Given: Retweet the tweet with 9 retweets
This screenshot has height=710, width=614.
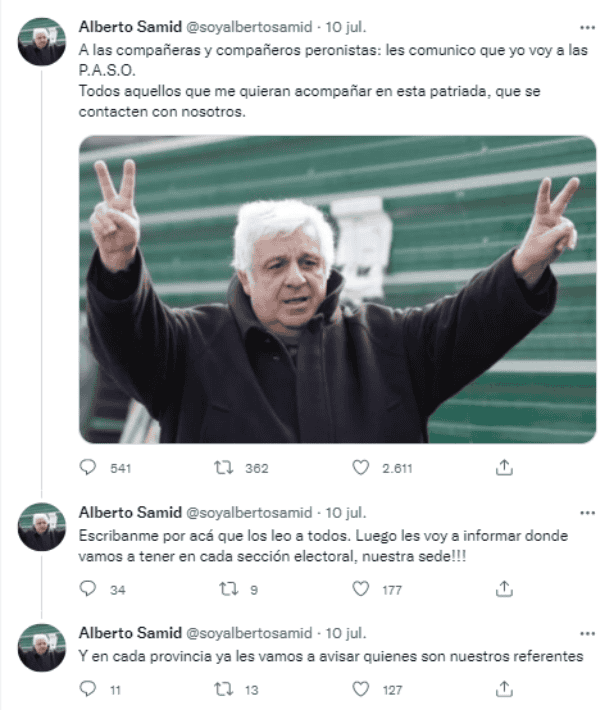Looking at the screenshot, I should pyautogui.click(x=228, y=589).
